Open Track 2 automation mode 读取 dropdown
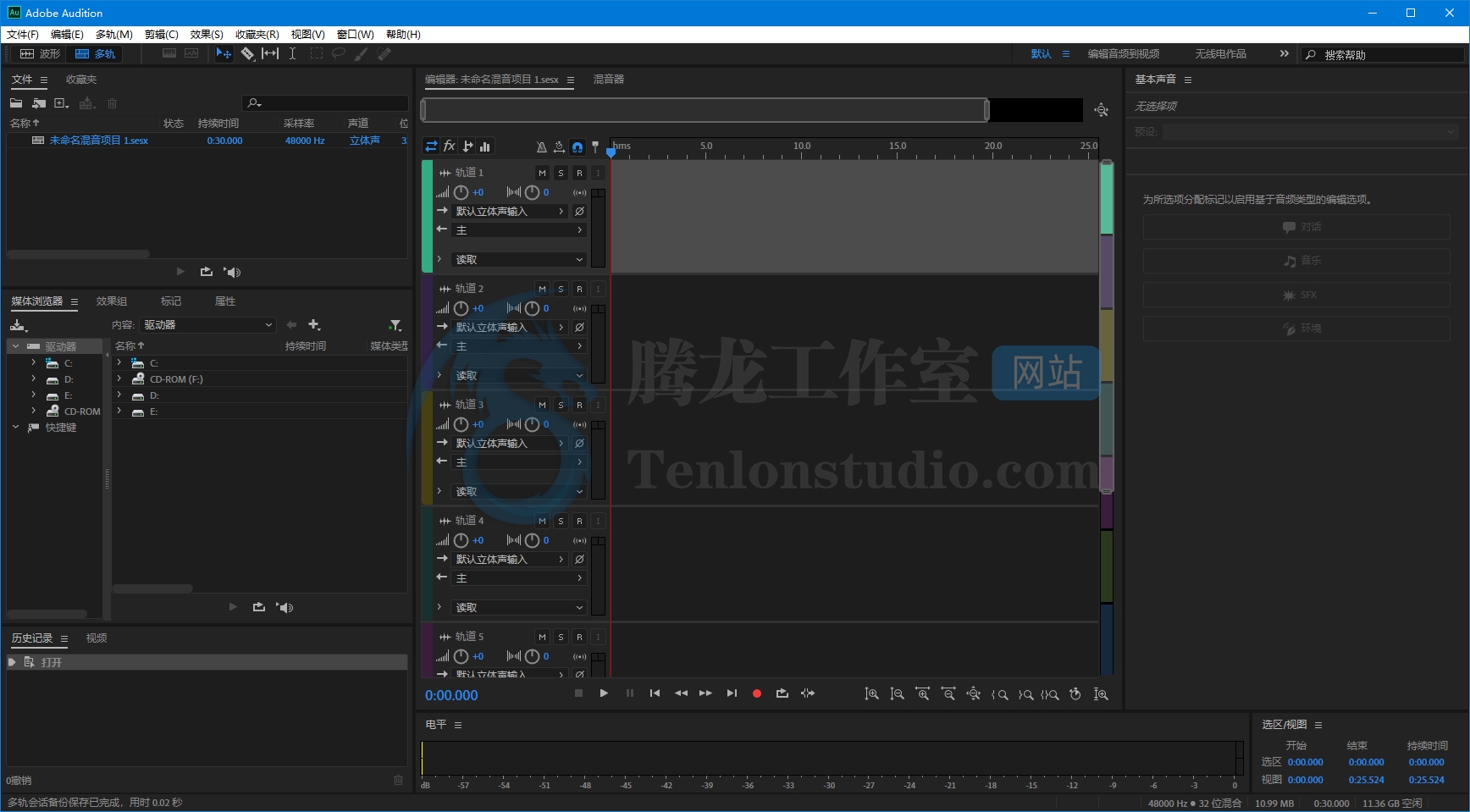Image resolution: width=1470 pixels, height=812 pixels. coord(519,376)
